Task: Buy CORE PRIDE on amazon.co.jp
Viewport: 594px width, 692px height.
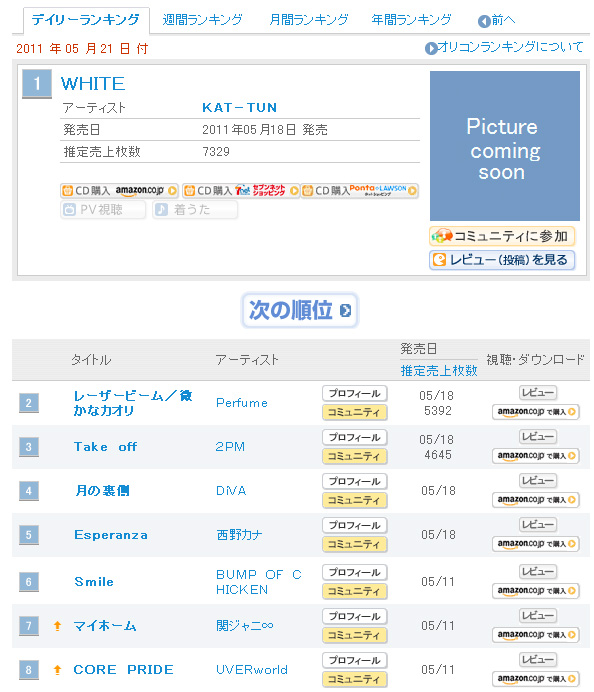Action: point(536,679)
